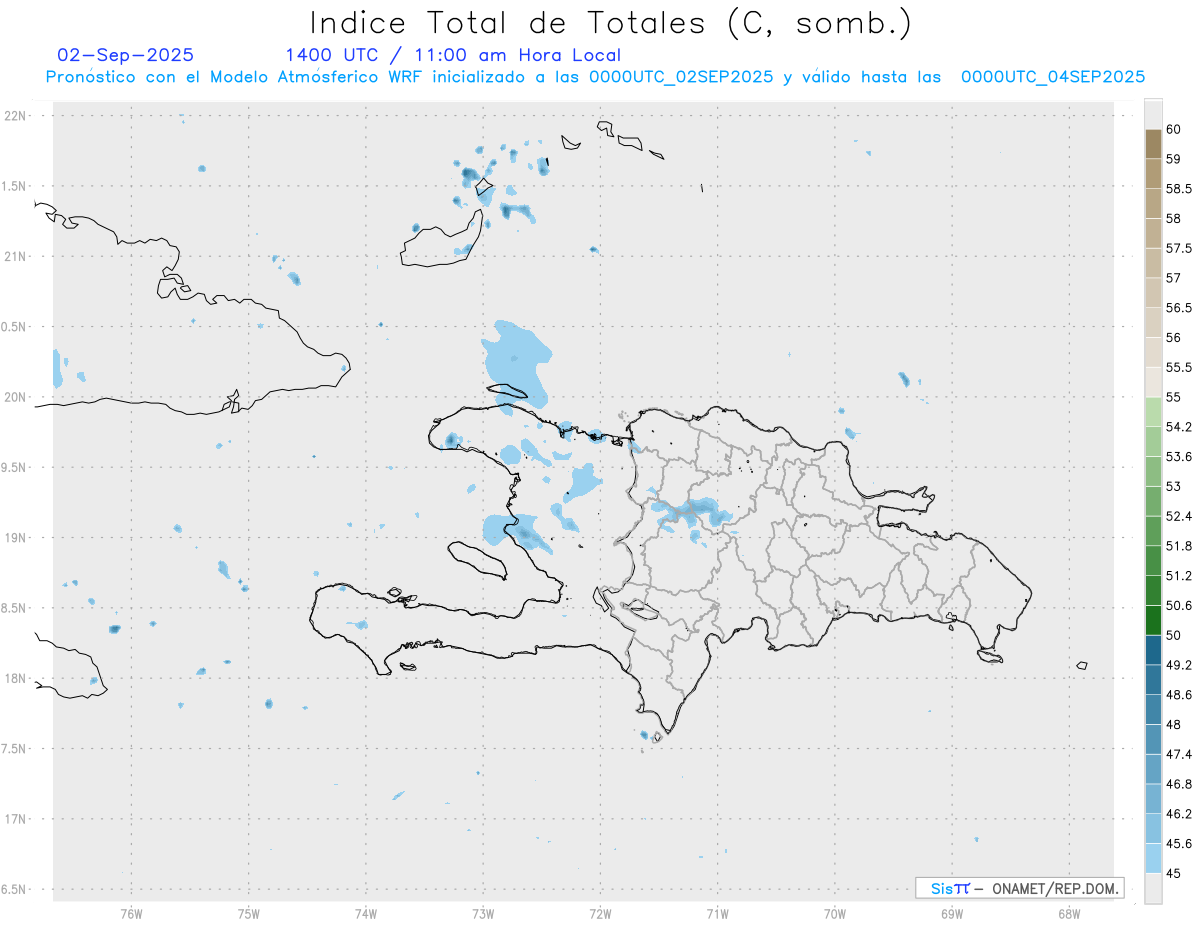Click the "49.2" value on the color scale
Image resolution: width=1200 pixels, height=927 pixels.
pos(1178,665)
